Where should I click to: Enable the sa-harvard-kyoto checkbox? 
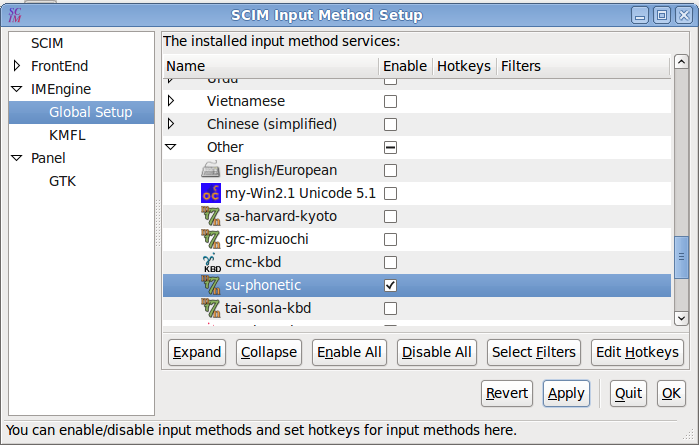point(390,216)
